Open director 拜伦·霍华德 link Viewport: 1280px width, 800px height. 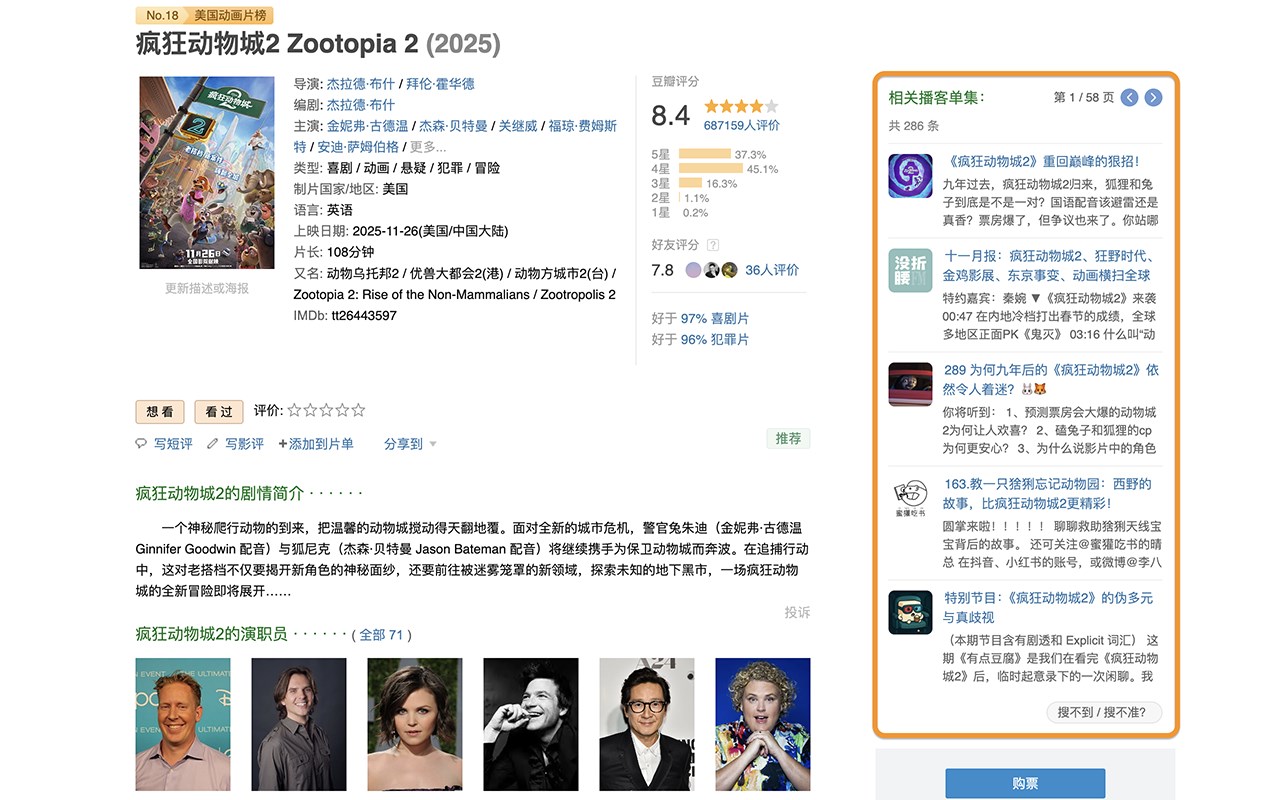coord(440,84)
